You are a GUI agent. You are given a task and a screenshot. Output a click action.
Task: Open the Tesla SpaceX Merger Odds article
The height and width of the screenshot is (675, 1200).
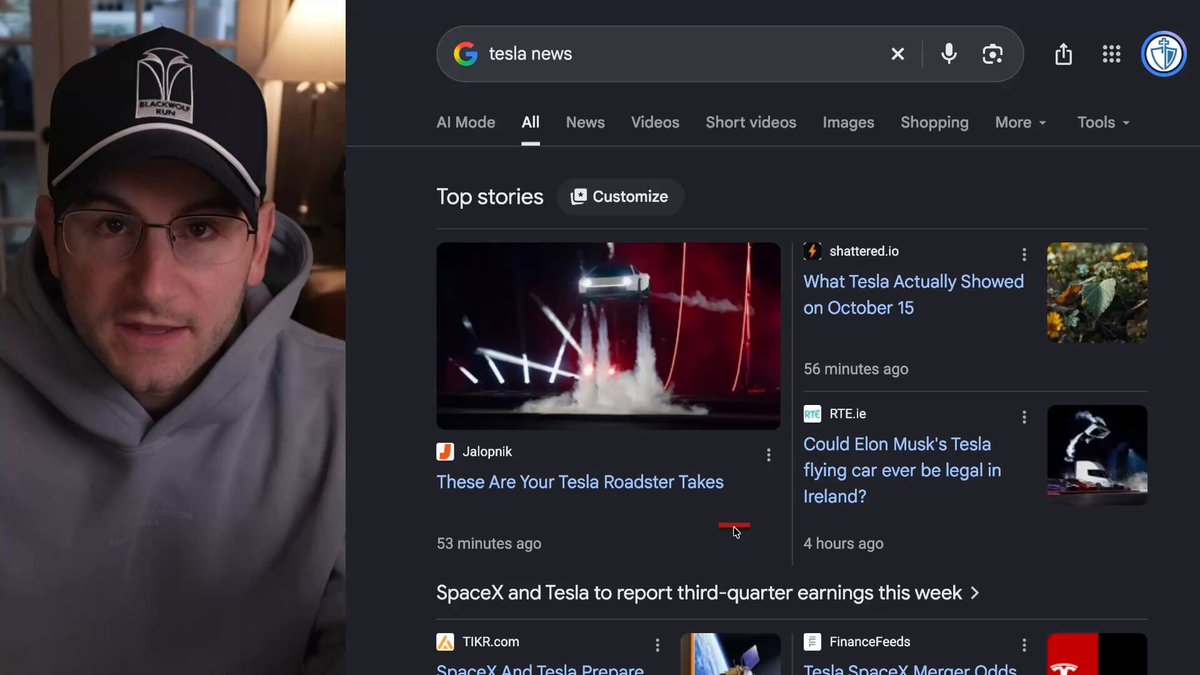click(x=910, y=669)
